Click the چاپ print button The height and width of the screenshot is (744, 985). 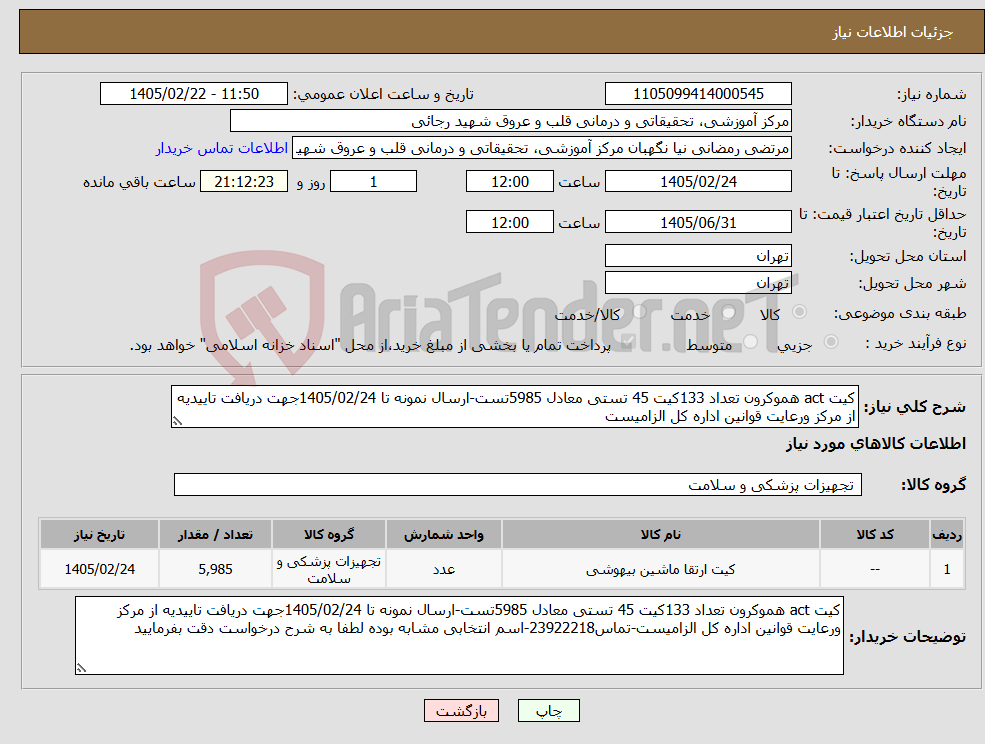[x=548, y=711]
